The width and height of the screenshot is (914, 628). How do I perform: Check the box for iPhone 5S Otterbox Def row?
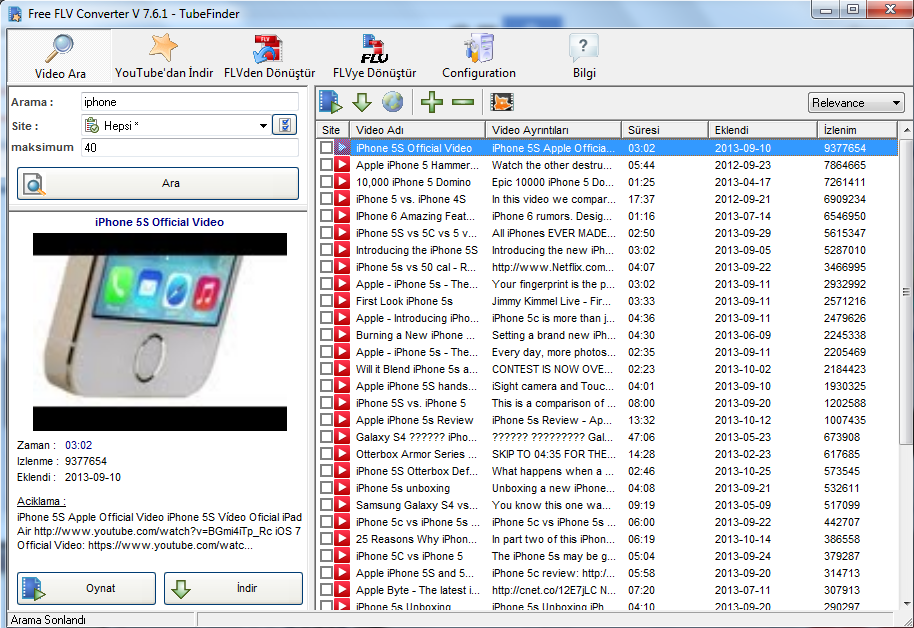coord(326,471)
